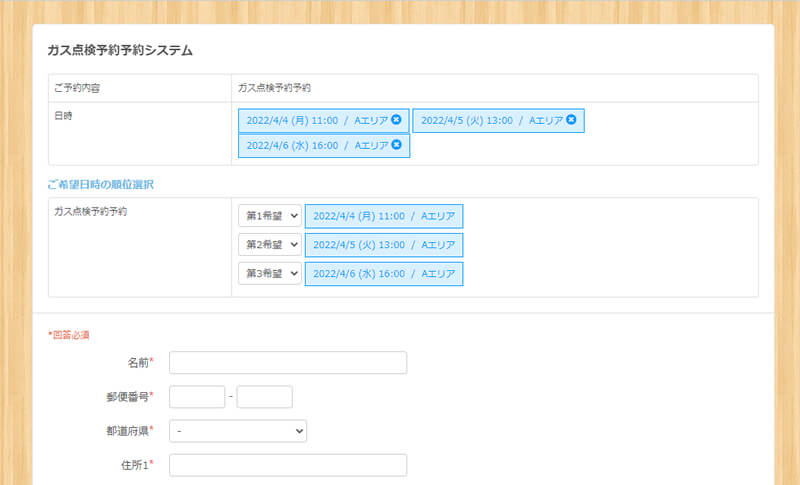Click the ご希望日時の順位選択 section heading
800x485 pixels.
pyautogui.click(x=100, y=184)
